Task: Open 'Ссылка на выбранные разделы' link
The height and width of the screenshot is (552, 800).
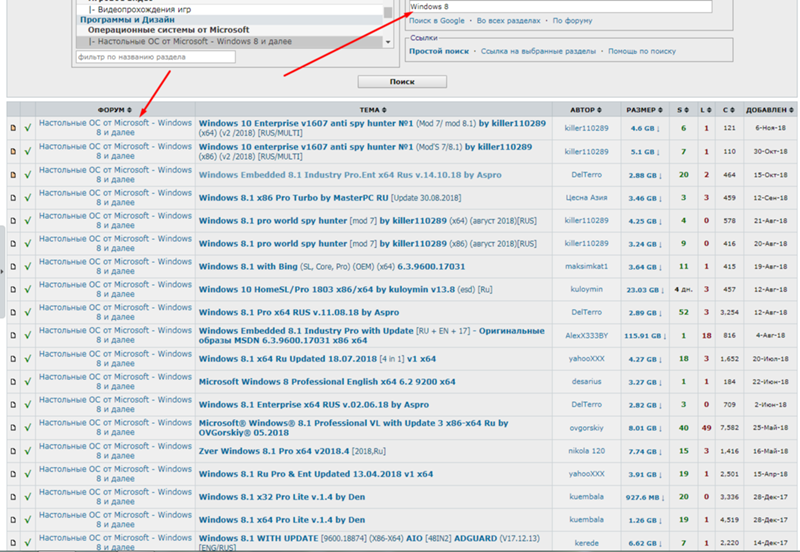Action: coord(538,51)
